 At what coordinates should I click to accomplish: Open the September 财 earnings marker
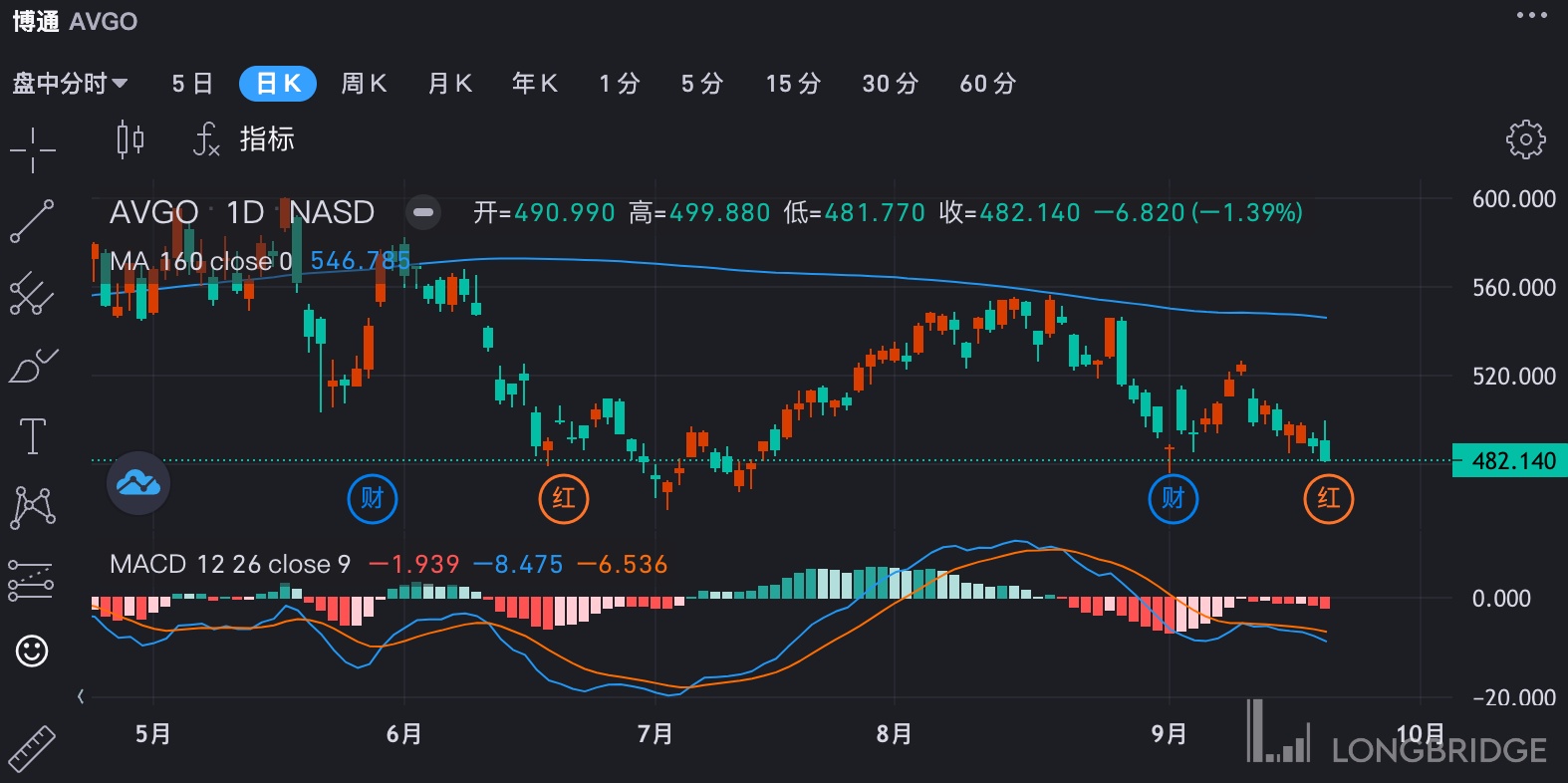[x=1174, y=498]
